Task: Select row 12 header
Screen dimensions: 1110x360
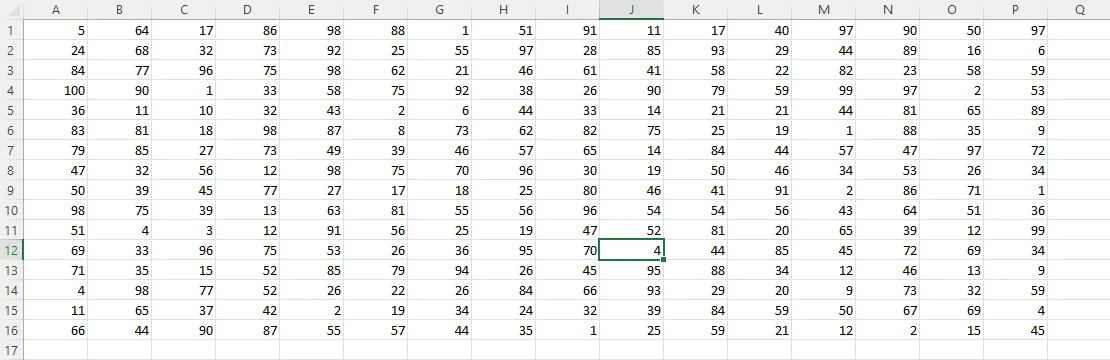Action: [11, 250]
